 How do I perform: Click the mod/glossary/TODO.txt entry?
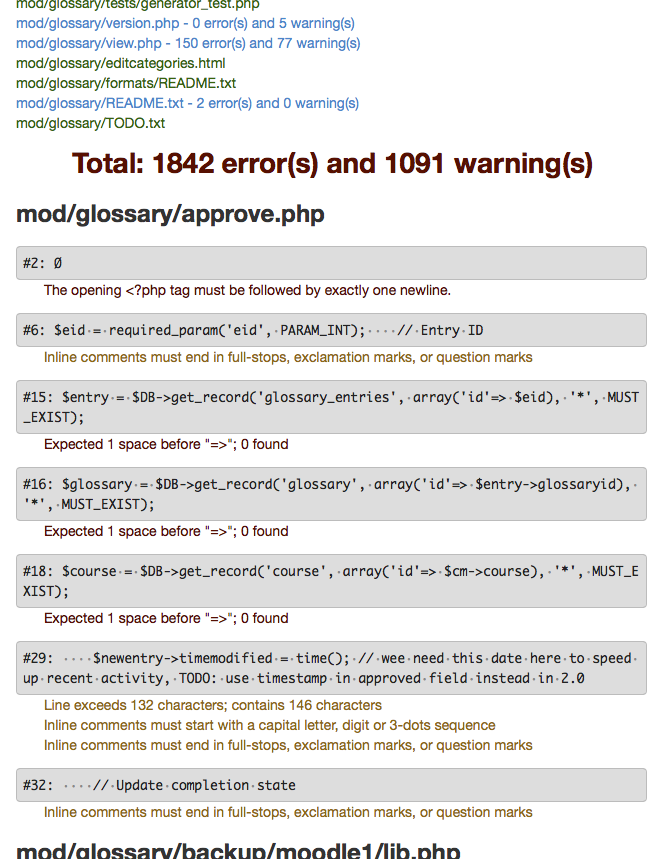coord(90,123)
